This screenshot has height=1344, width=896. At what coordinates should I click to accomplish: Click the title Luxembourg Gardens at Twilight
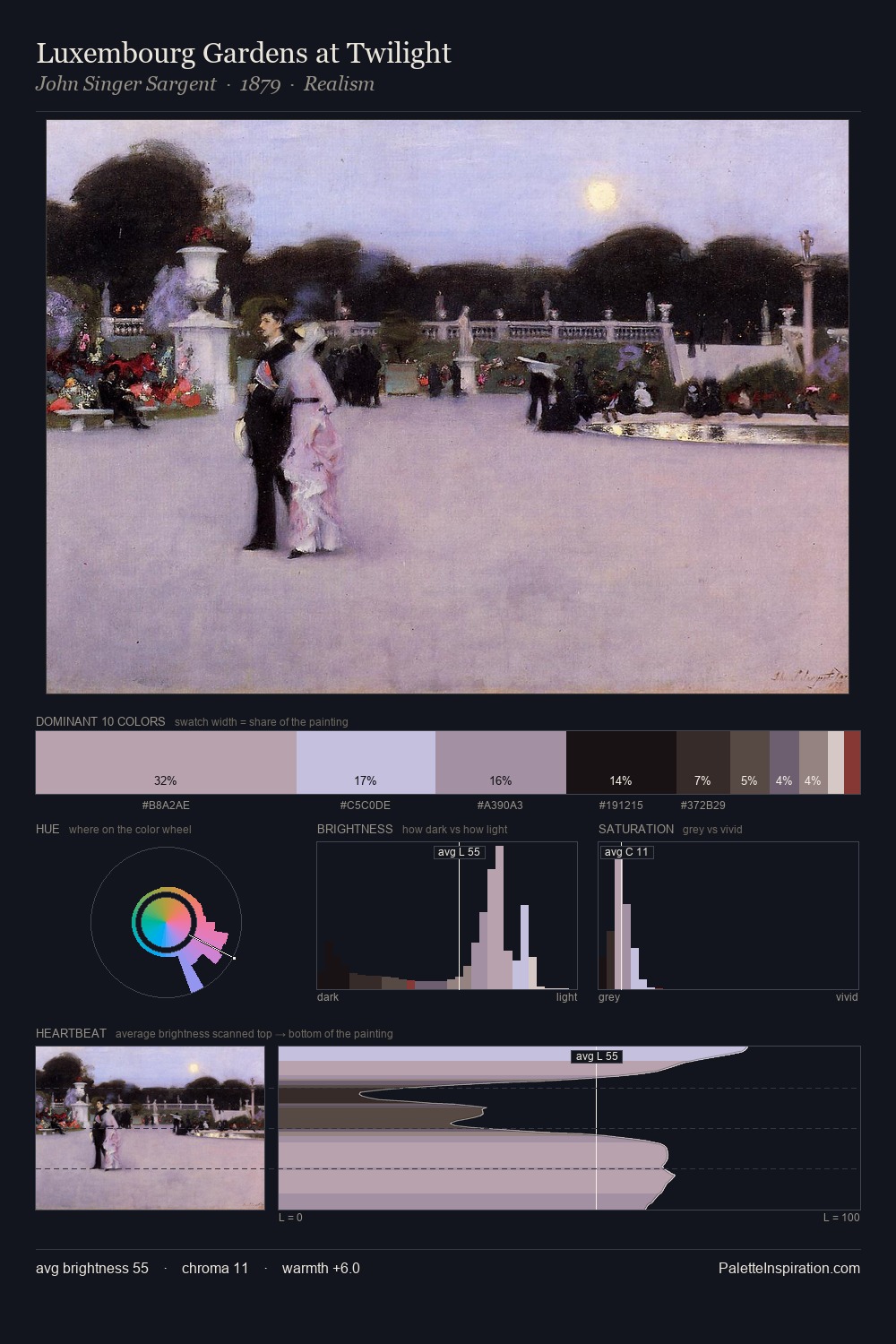(244, 54)
